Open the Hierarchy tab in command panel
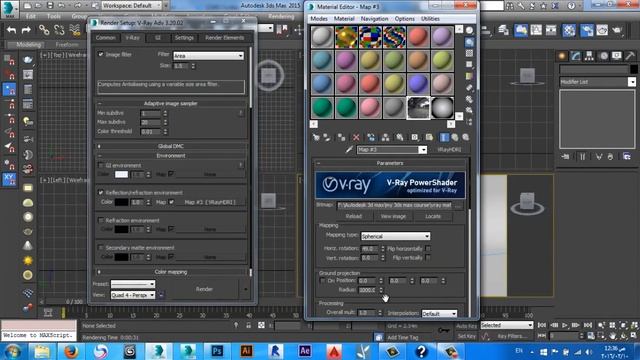 pos(589,56)
